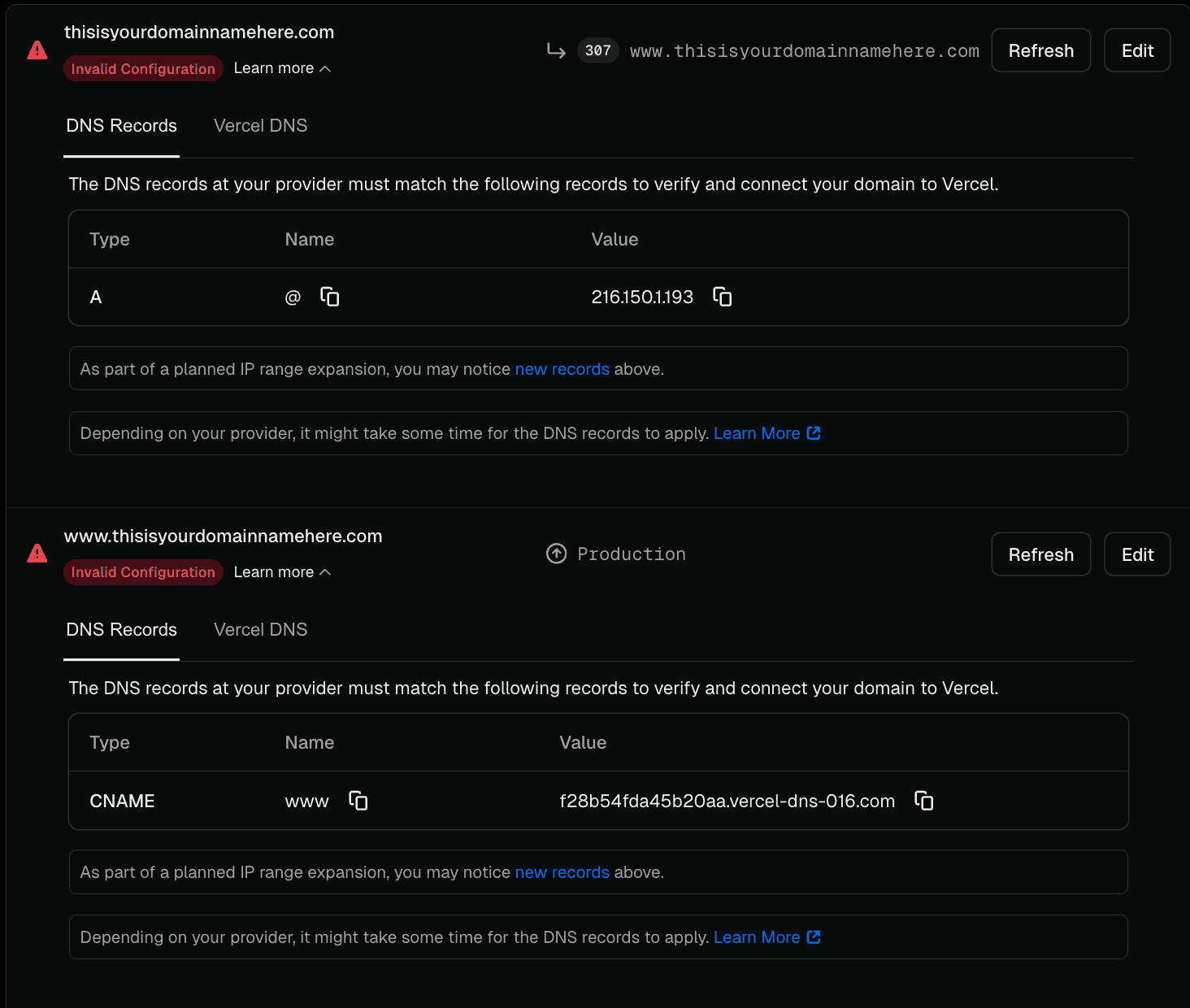Copy the @ name of the A record

[329, 297]
